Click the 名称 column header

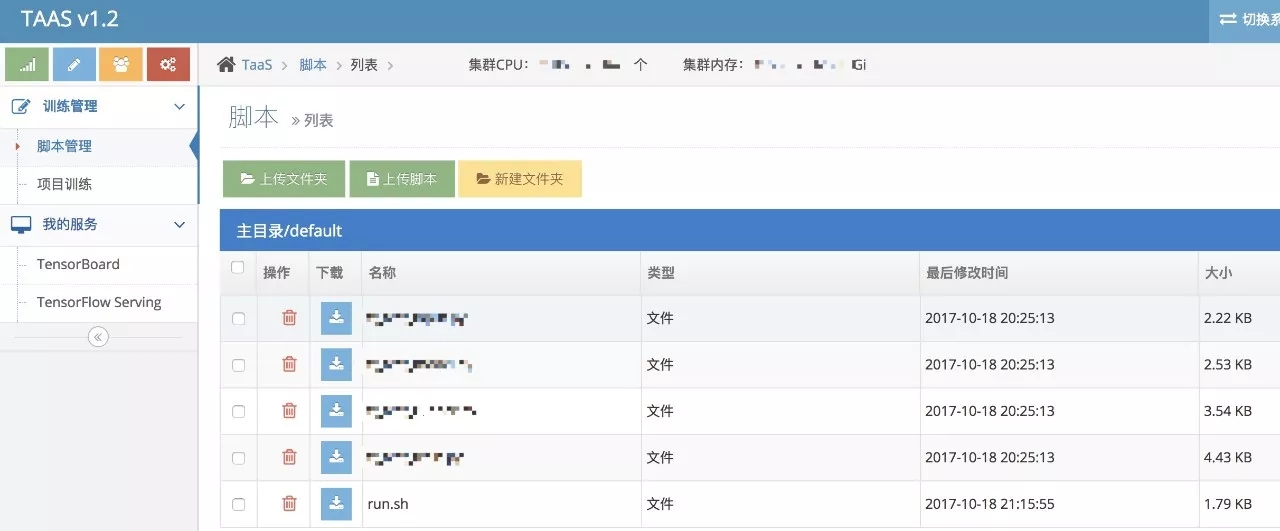coord(382,272)
